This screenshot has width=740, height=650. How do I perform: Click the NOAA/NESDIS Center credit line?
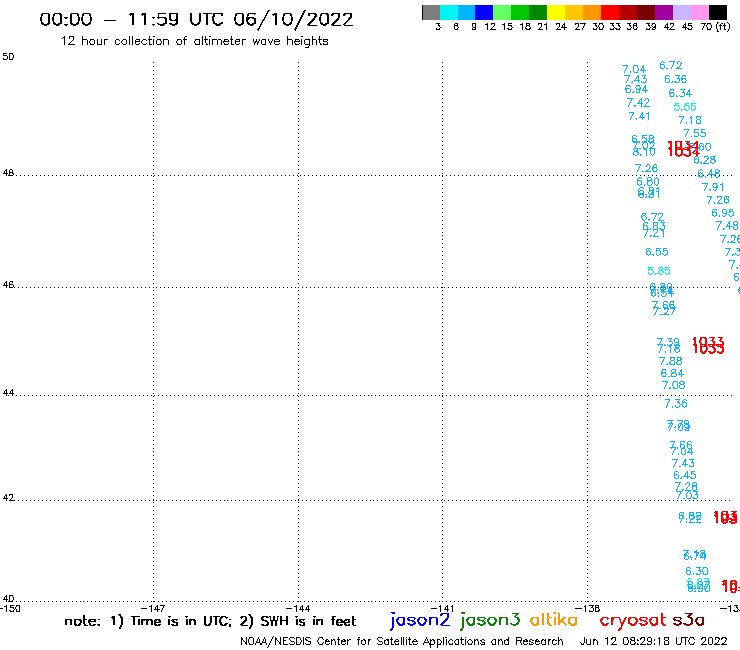pos(402,641)
